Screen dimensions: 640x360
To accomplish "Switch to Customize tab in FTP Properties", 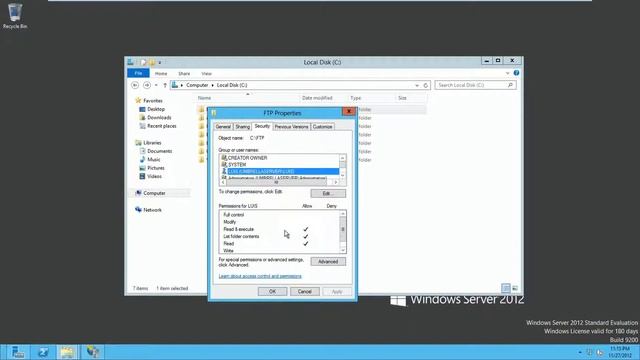I will [322, 127].
